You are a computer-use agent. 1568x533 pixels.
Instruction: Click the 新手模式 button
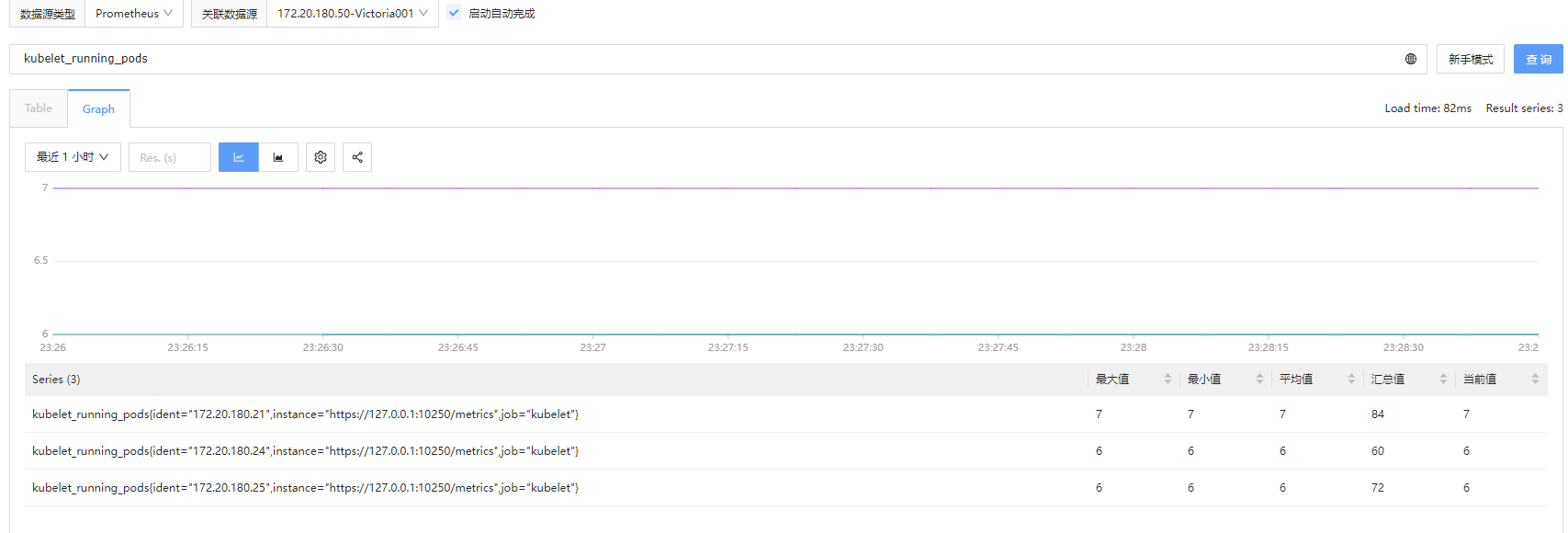click(1471, 59)
